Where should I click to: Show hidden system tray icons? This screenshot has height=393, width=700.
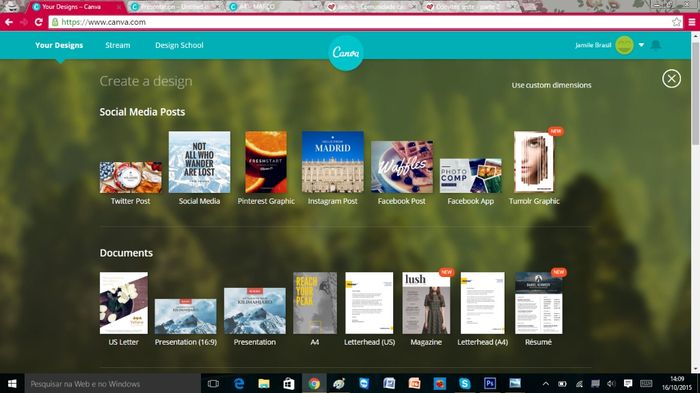point(546,384)
